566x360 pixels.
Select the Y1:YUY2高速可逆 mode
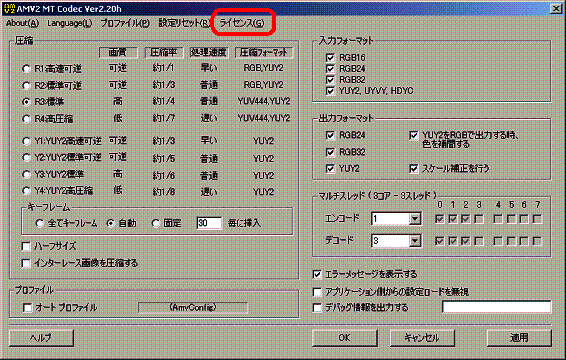[26, 141]
